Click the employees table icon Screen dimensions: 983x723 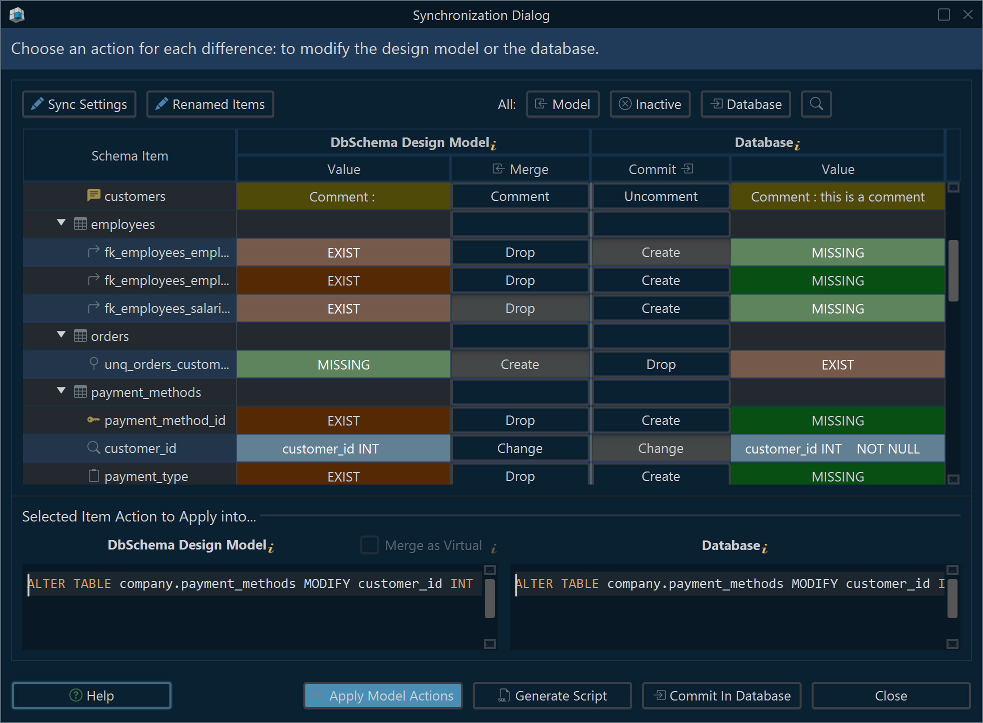80,224
